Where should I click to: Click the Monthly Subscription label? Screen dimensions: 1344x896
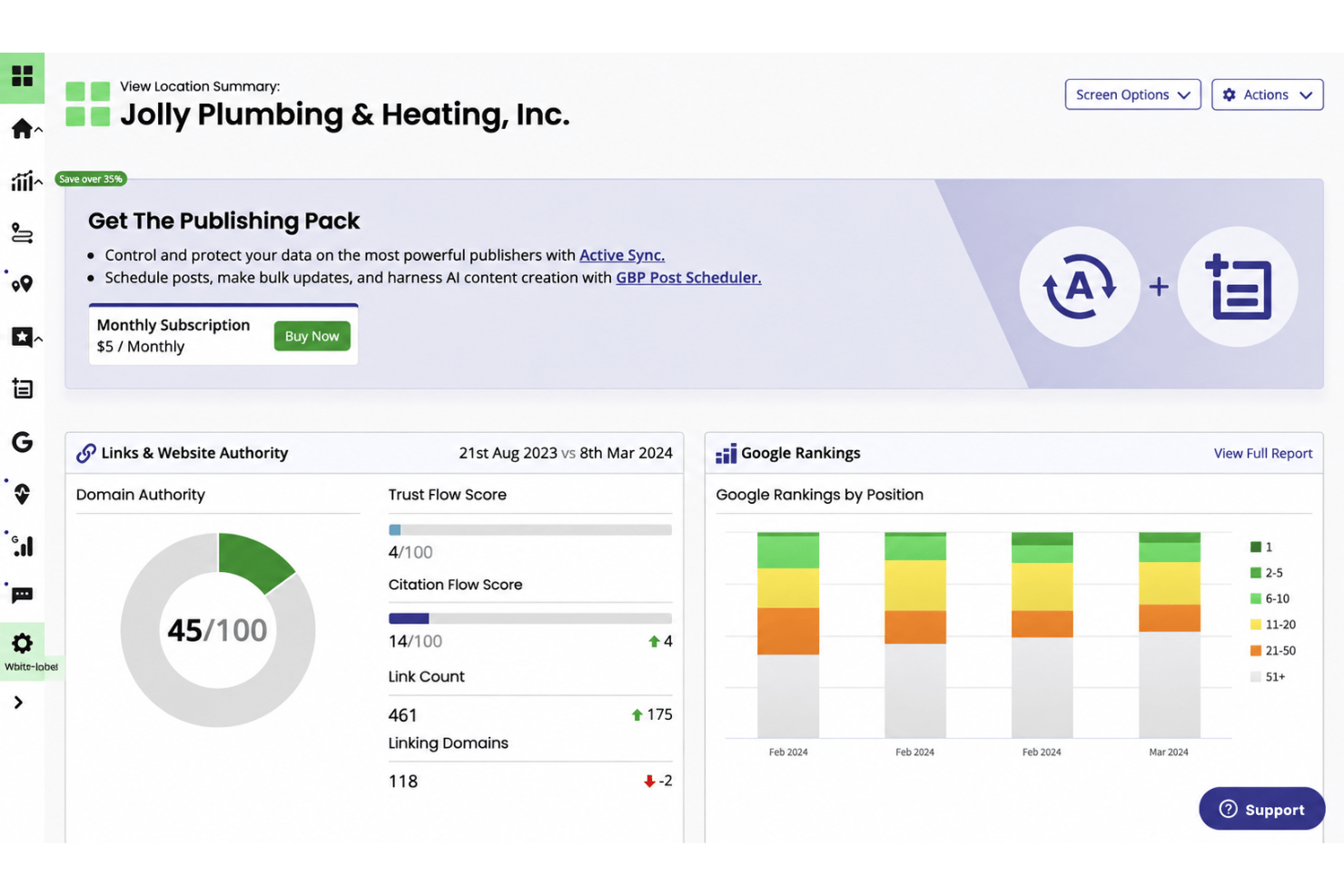[173, 325]
